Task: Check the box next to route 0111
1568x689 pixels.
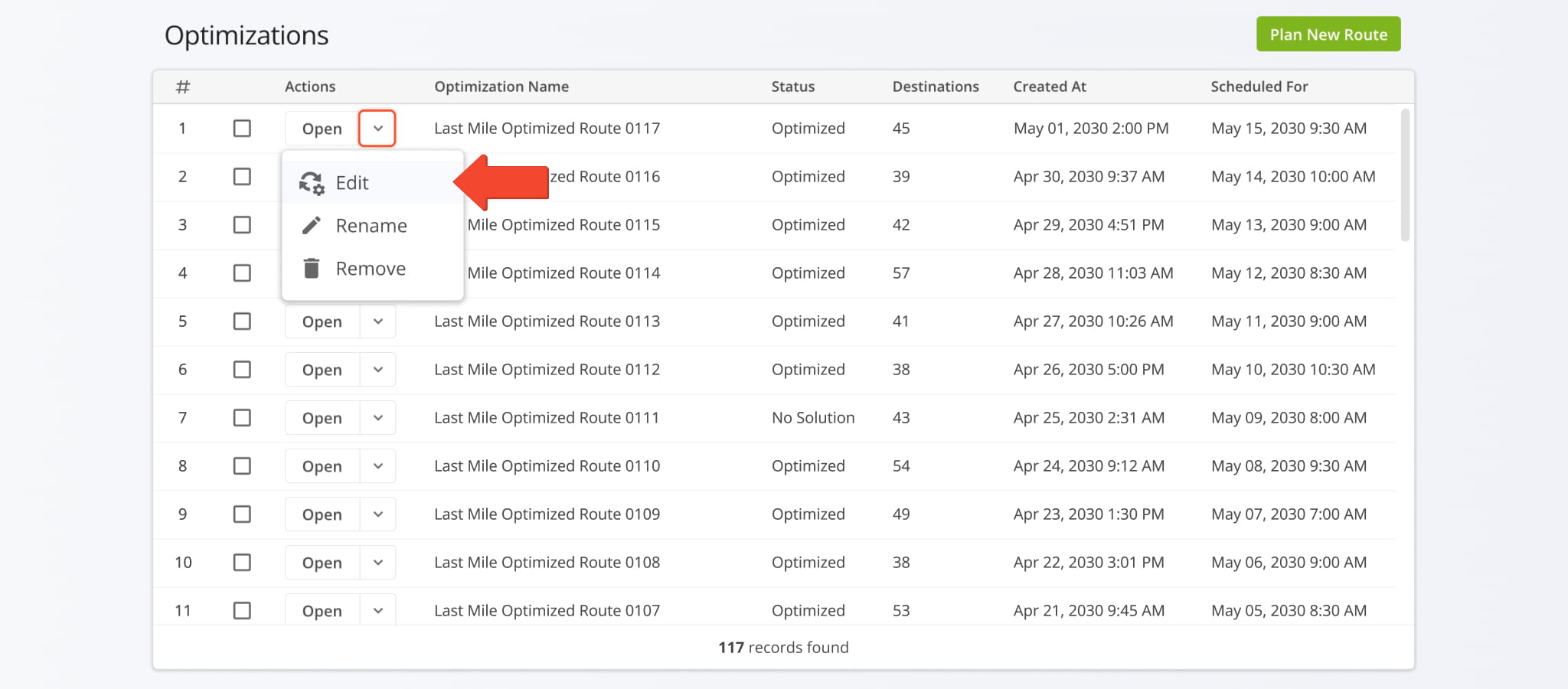Action: (x=242, y=418)
